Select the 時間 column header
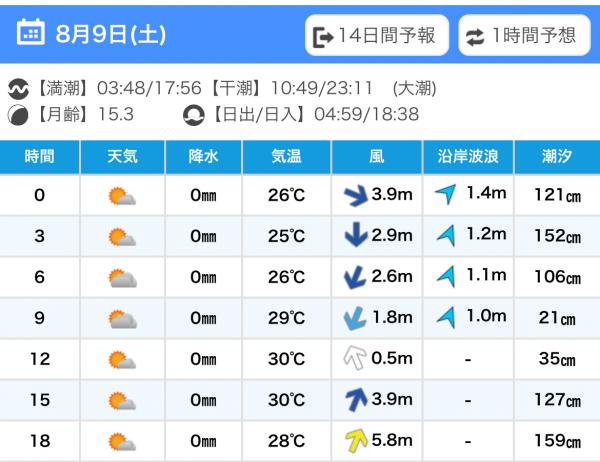The image size is (600, 462). (x=39, y=157)
